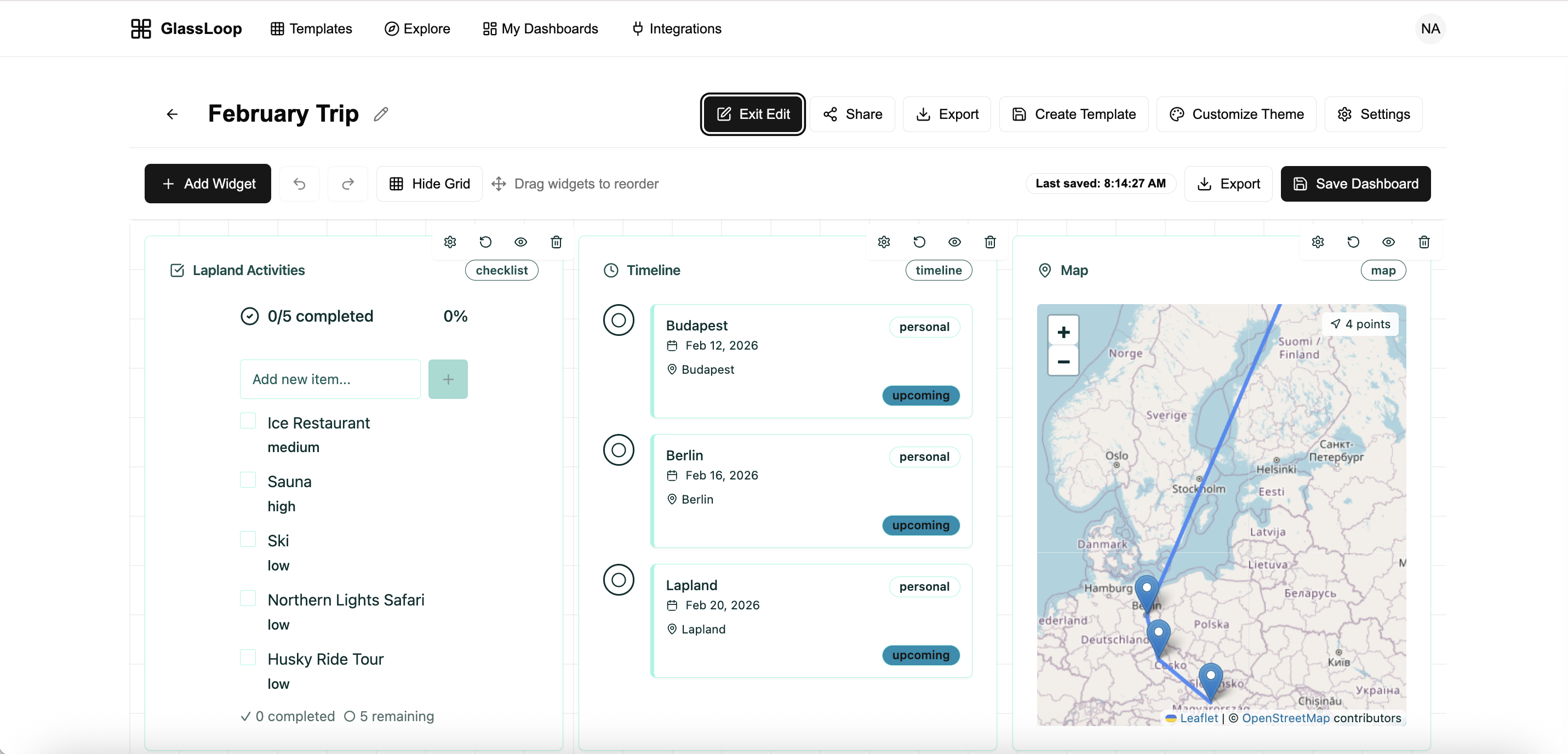
Task: Open Customize Theme
Action: point(1236,114)
